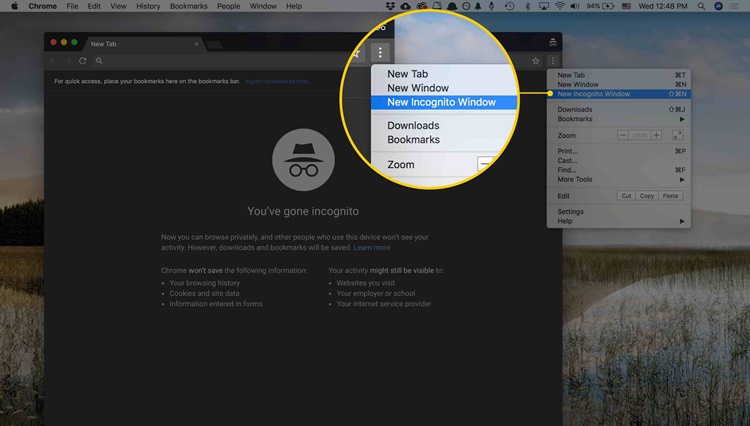Open the Bluetooth status menu

coord(528,6)
